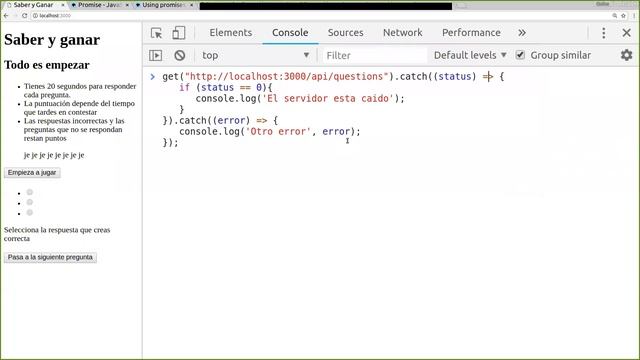Image resolution: width=640 pixels, height=360 pixels.
Task: Click the 'je je je je je je je je' text
Action: [x=54, y=155]
